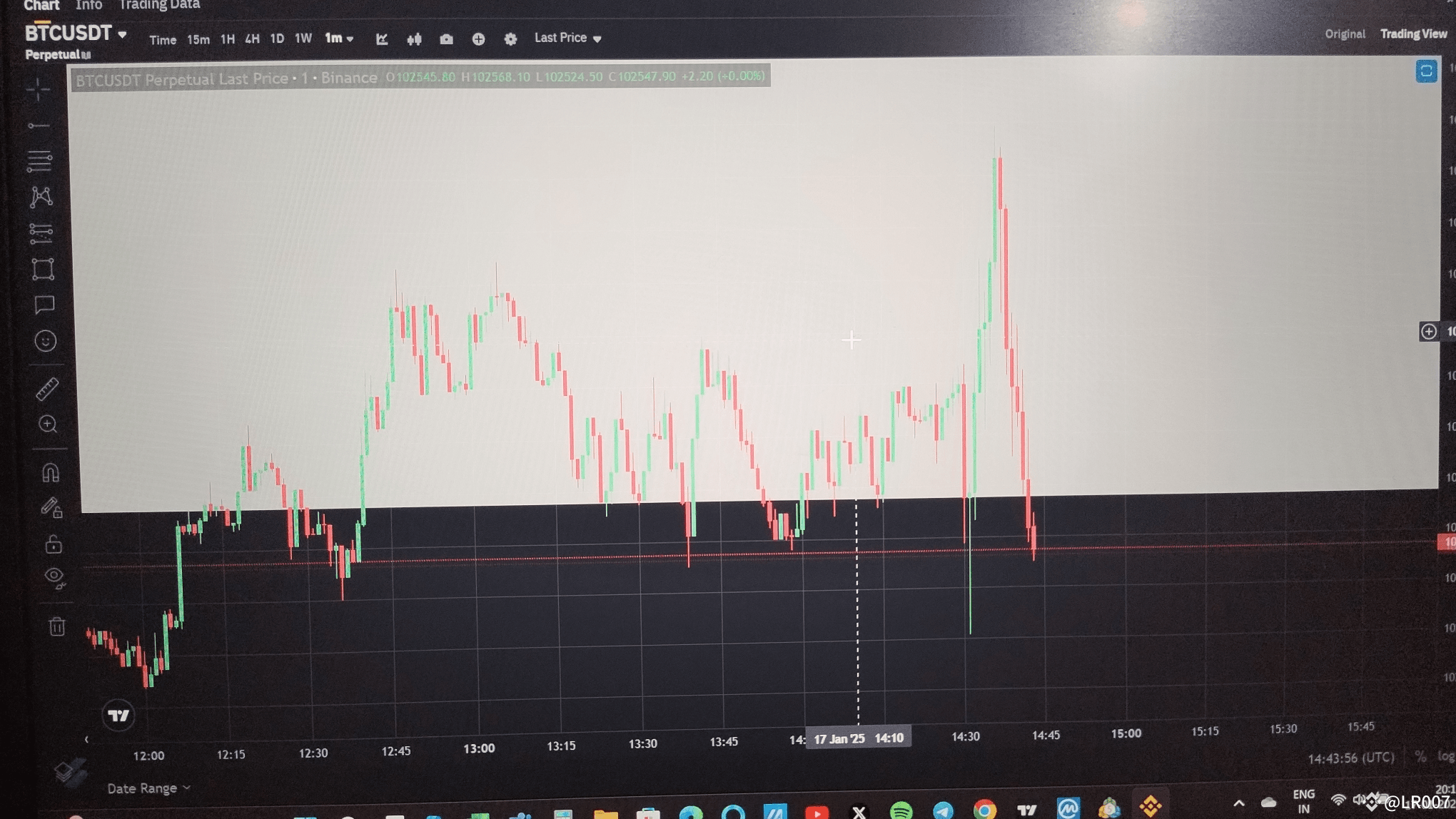The height and width of the screenshot is (819, 1456).
Task: Click the fullscreen chart button
Action: 1426,71
